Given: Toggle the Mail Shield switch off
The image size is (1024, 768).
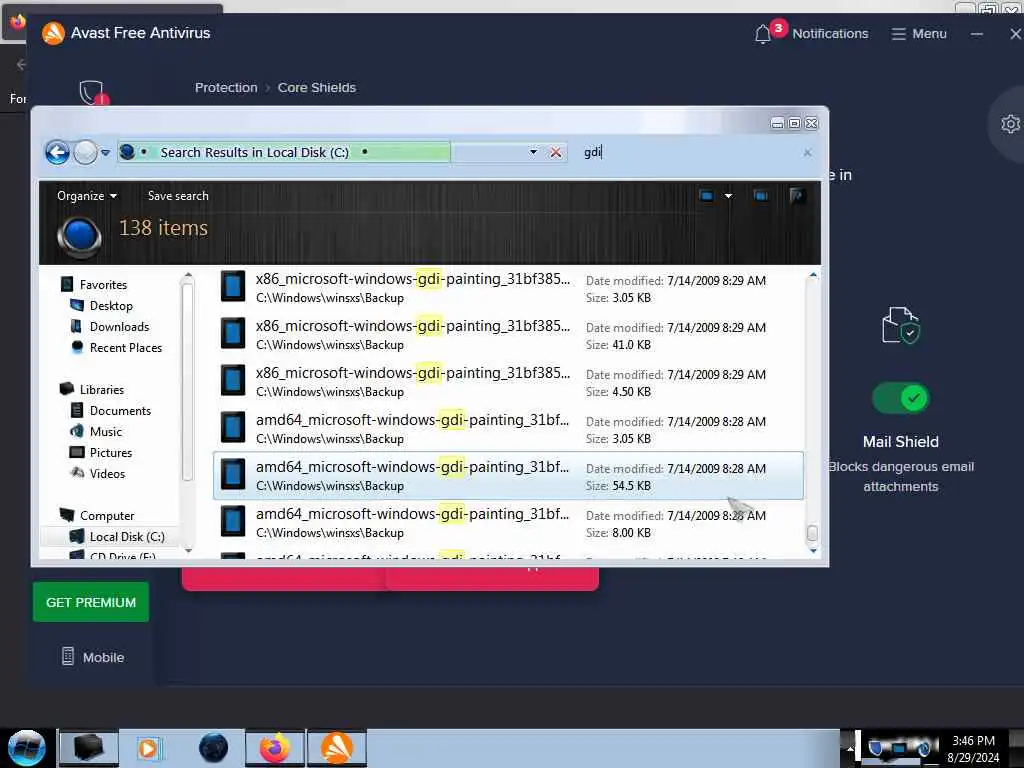Looking at the screenshot, I should point(901,398).
